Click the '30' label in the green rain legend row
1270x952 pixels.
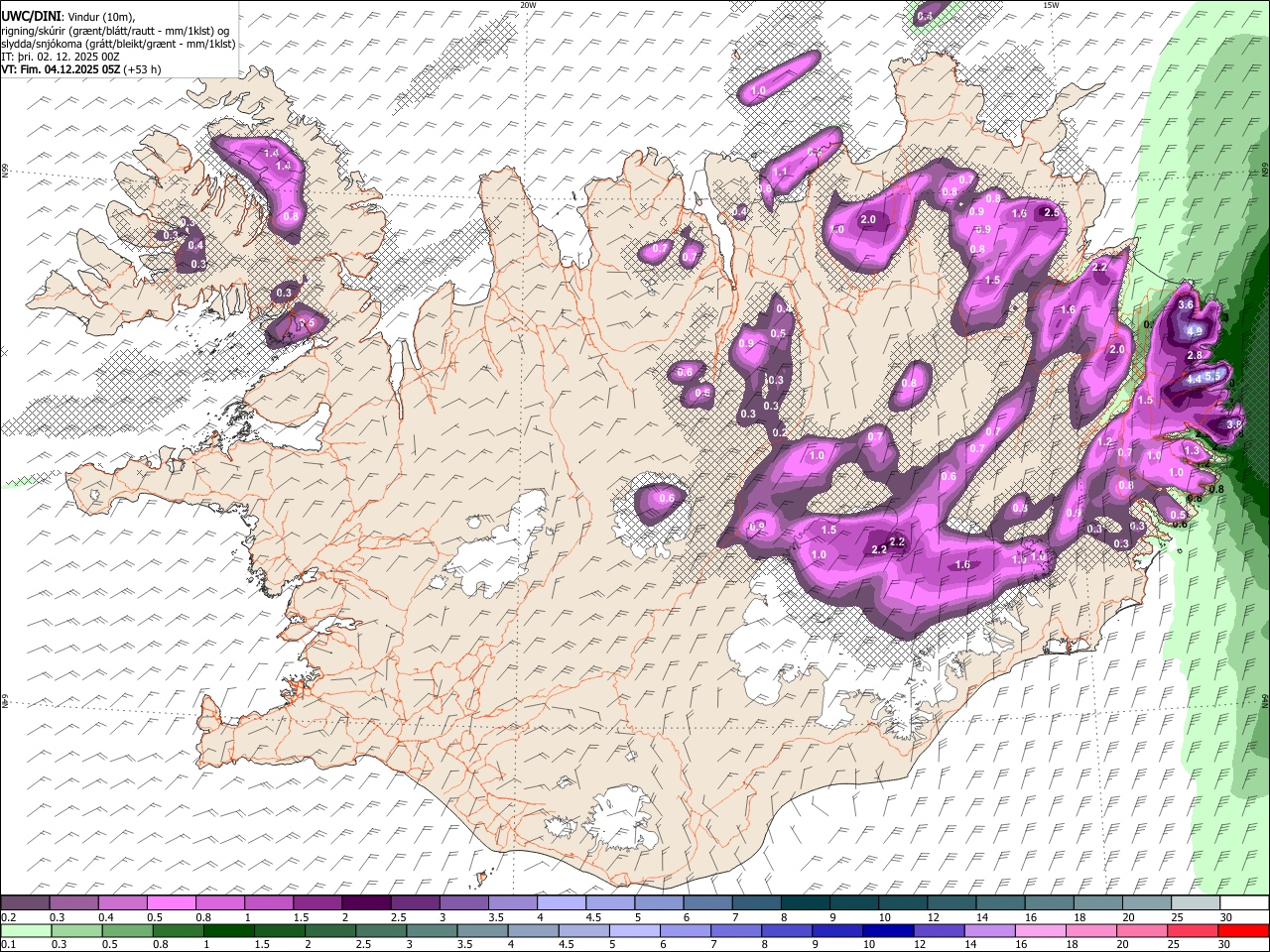[x=1225, y=945]
